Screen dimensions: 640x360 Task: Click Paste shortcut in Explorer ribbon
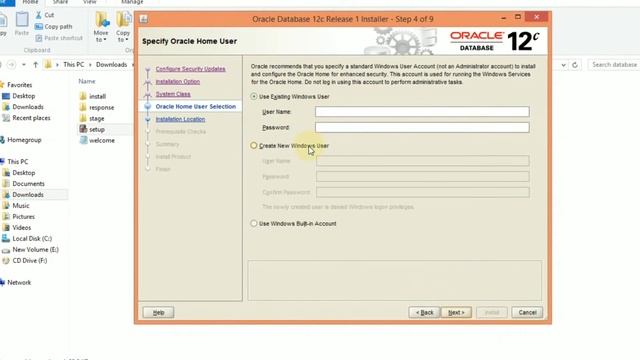(x=59, y=38)
